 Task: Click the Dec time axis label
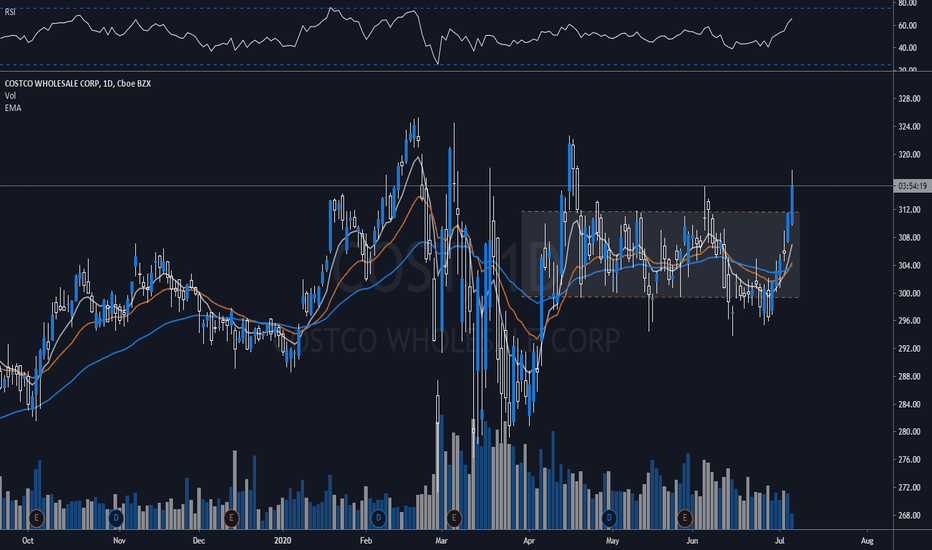[x=199, y=541]
